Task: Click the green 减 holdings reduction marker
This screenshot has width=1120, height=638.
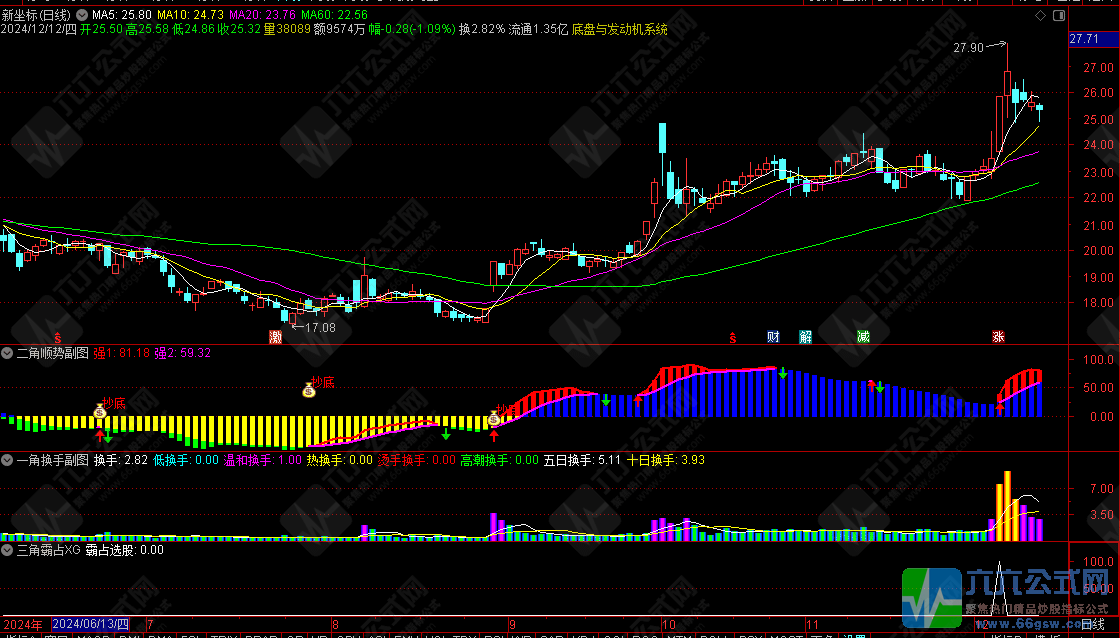Action: click(x=863, y=337)
